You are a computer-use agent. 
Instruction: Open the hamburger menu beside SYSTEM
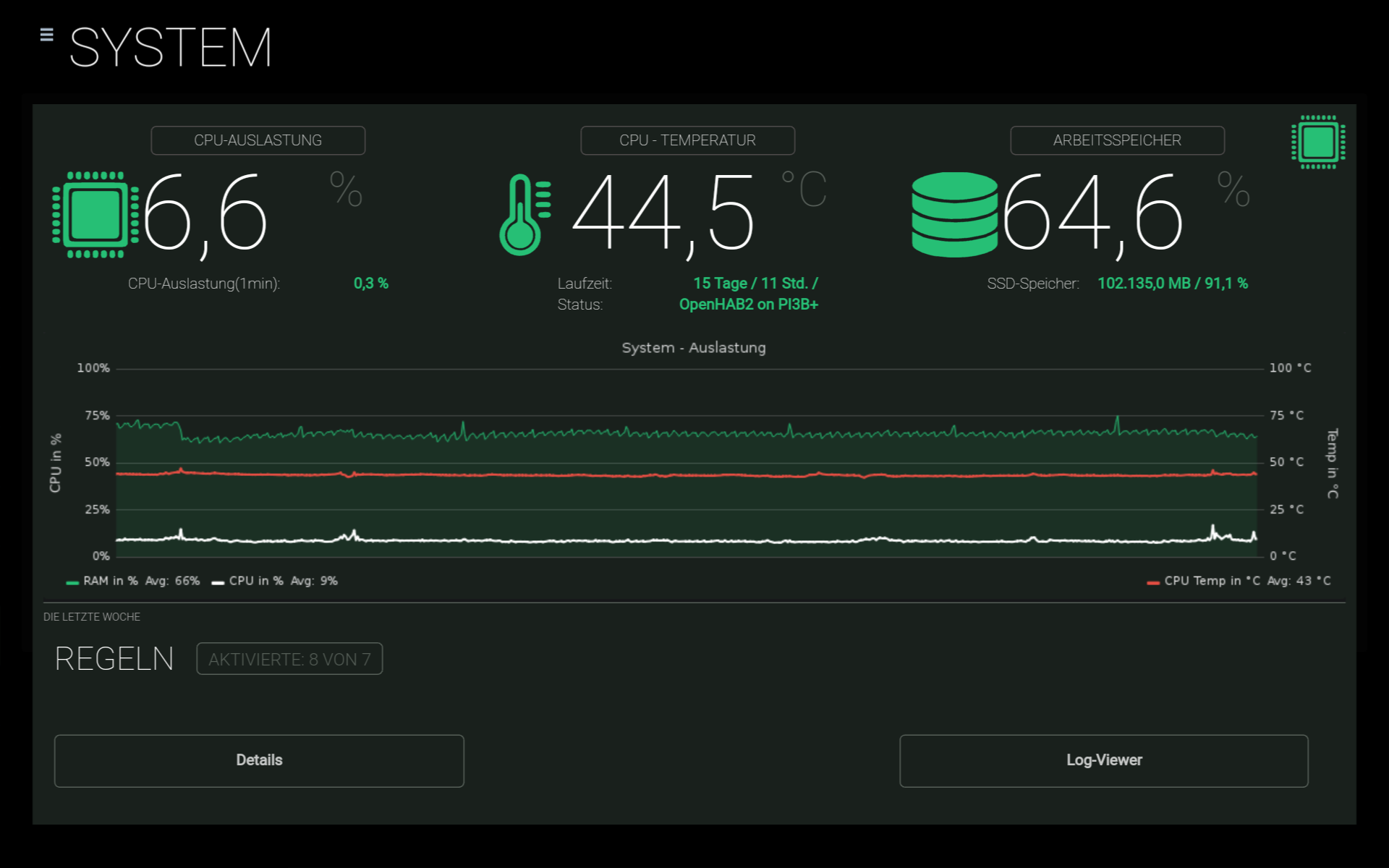[x=46, y=35]
